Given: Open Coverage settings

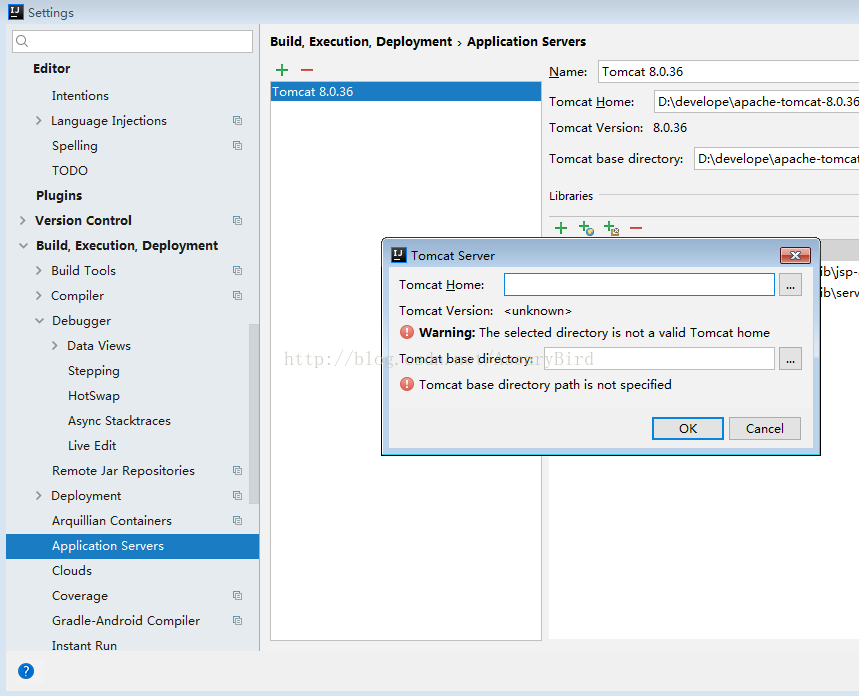Looking at the screenshot, I should [80, 596].
